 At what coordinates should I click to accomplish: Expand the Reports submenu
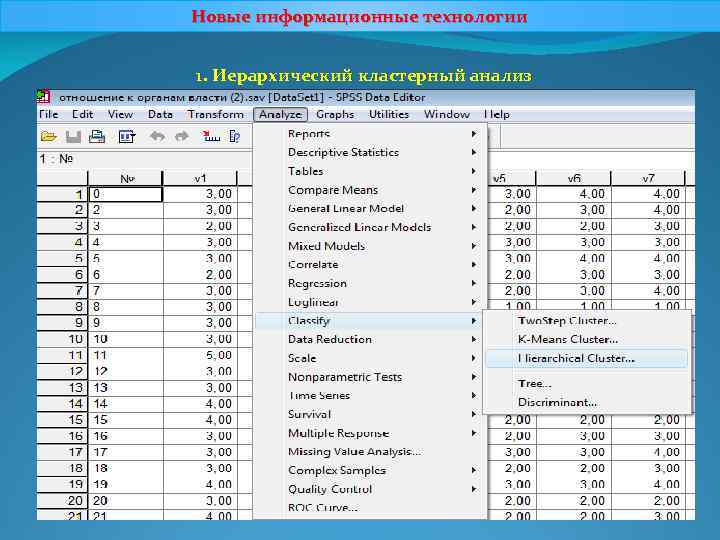(x=370, y=134)
